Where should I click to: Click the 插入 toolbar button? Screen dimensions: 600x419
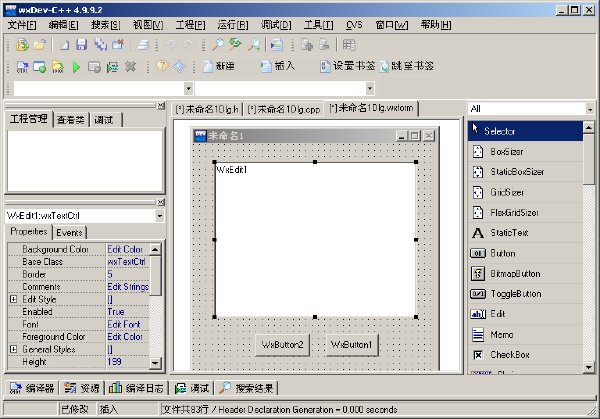(x=278, y=66)
